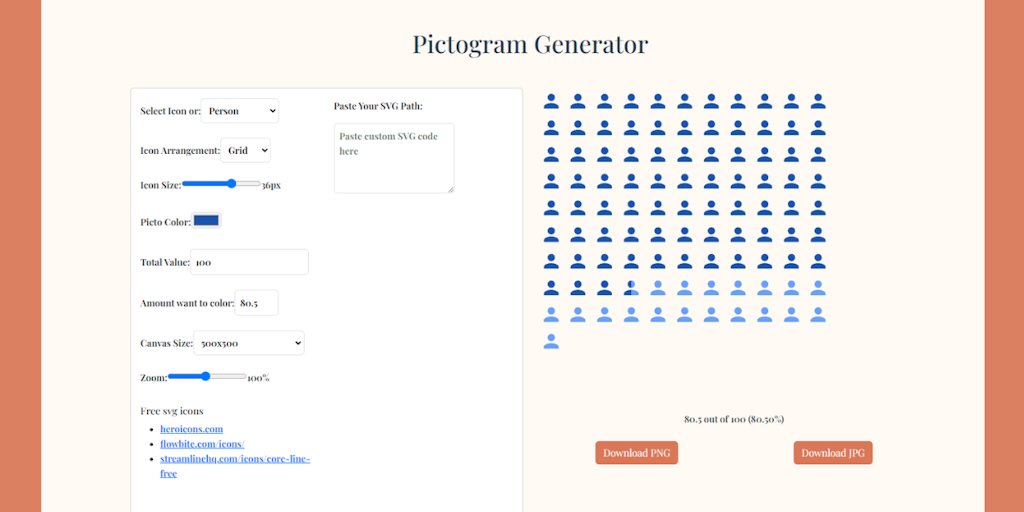
Task: Open the streamlinehq.com core-line-free link
Action: 234,459
